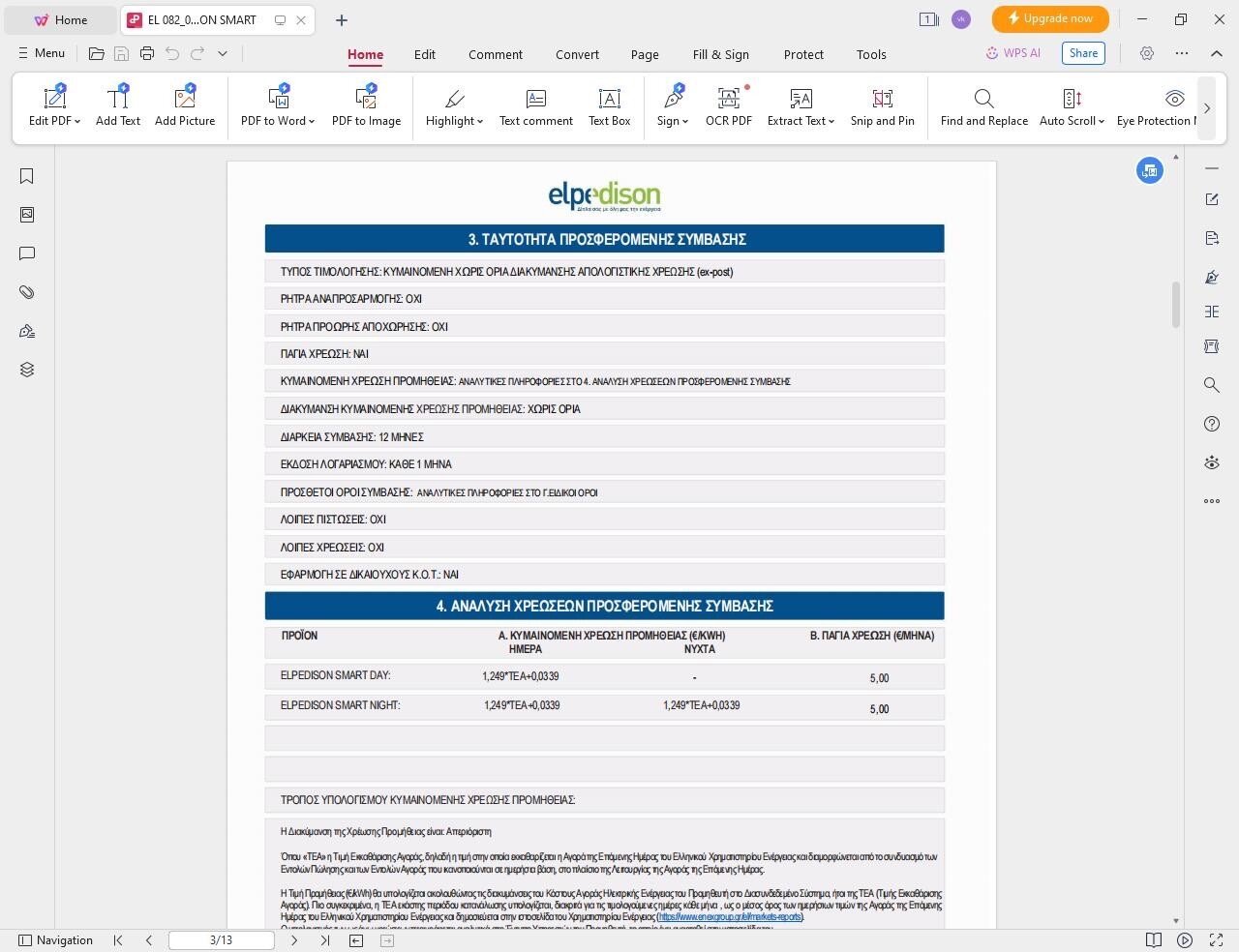Screen dimensions: 1239x952
Task: Insert a Text comment
Action: pyautogui.click(x=536, y=105)
